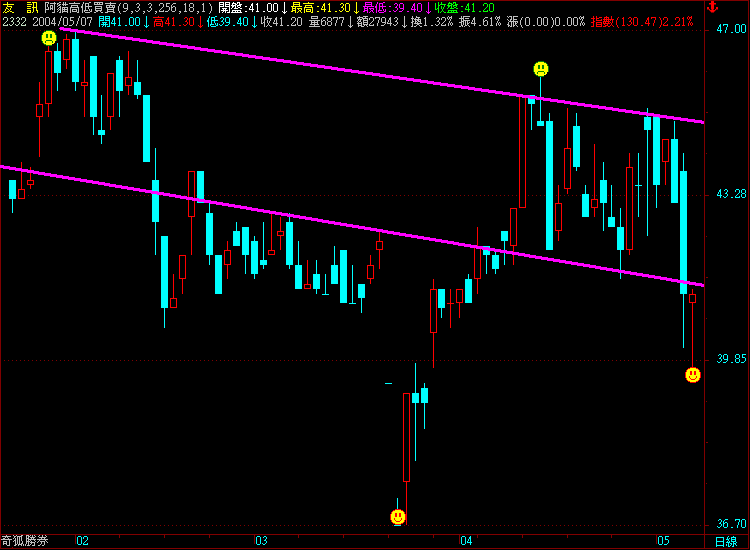Click the orange smiley marker at the May low

point(693,375)
